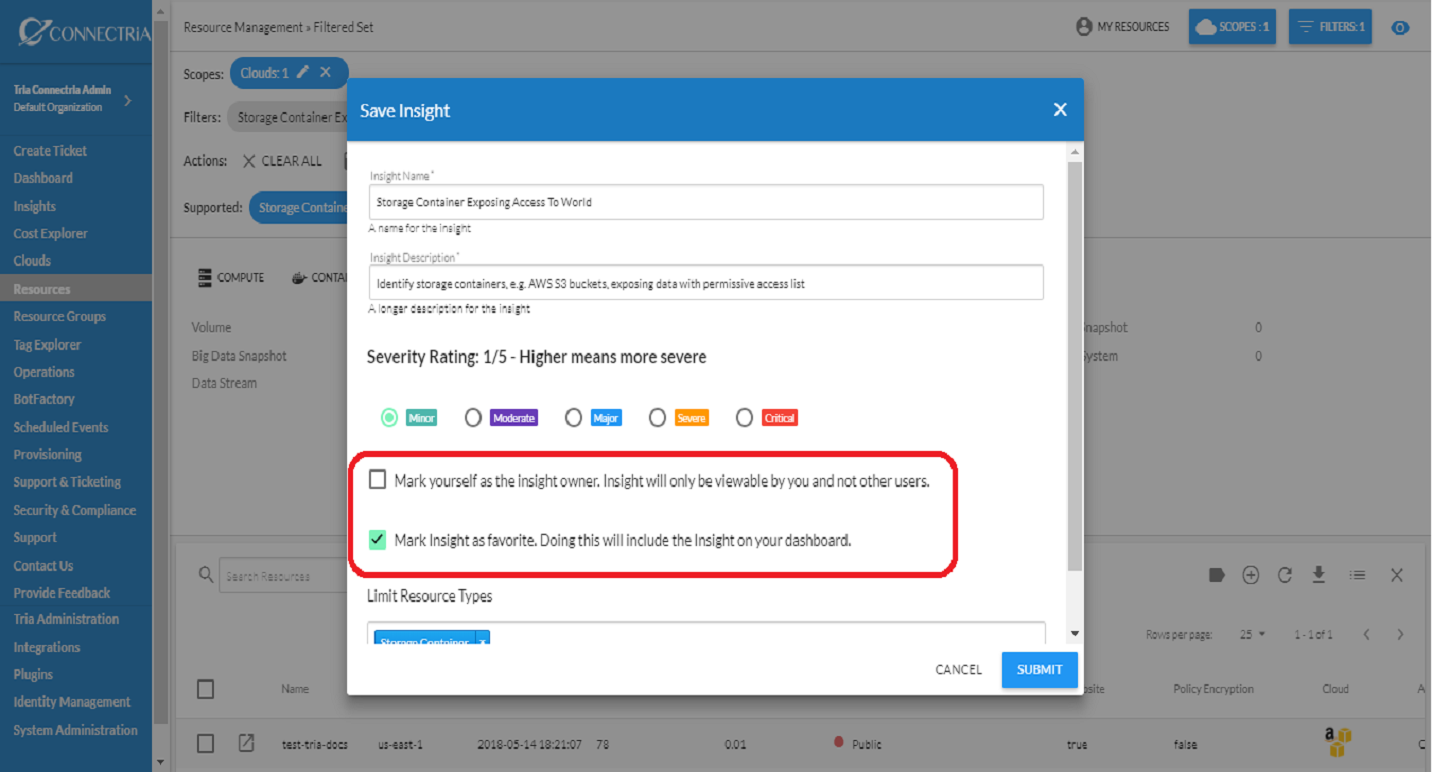The image size is (1432, 772).
Task: Open Filters: 1 button in top bar
Action: pyautogui.click(x=1330, y=27)
